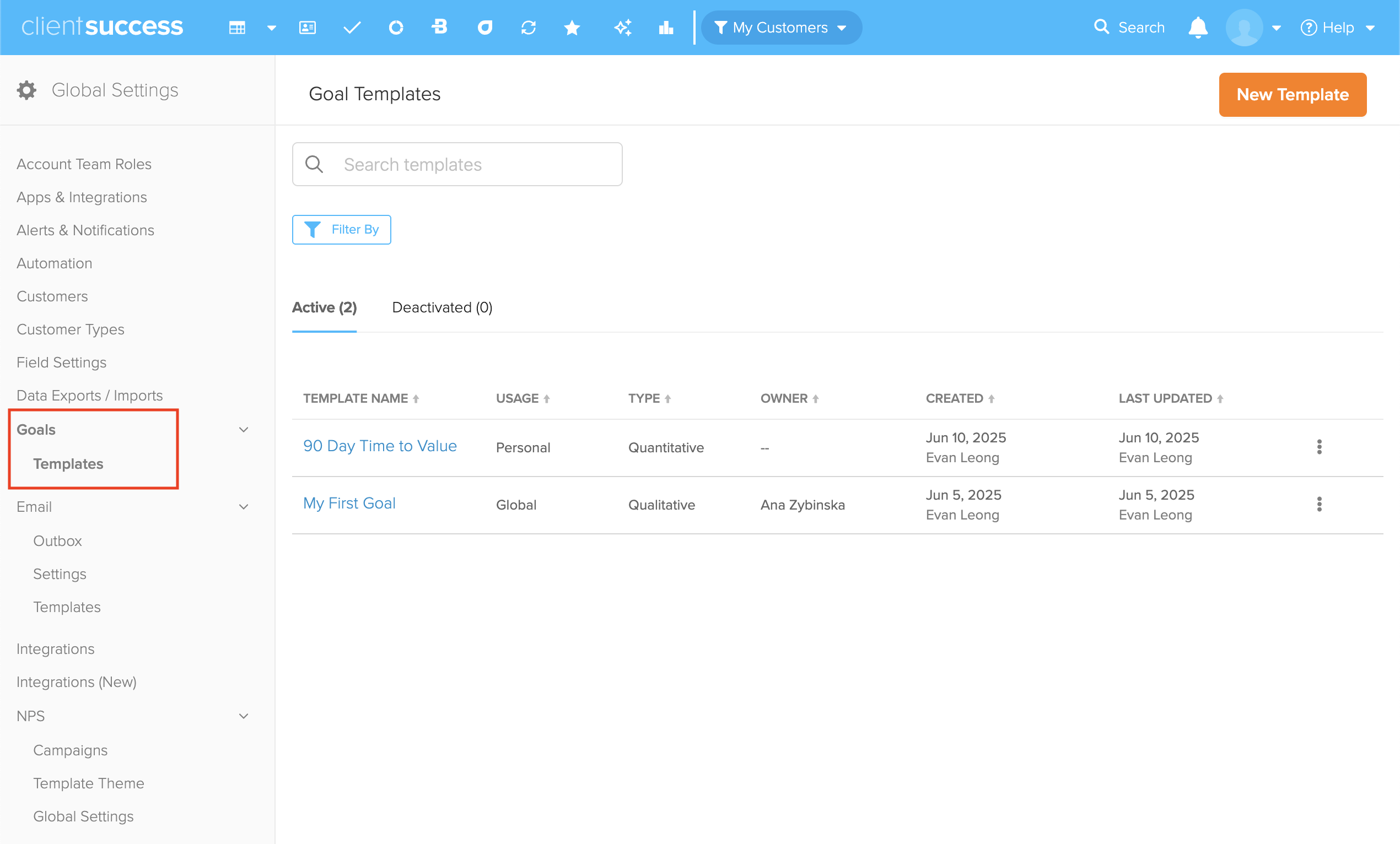Sort by Created column

(960, 399)
